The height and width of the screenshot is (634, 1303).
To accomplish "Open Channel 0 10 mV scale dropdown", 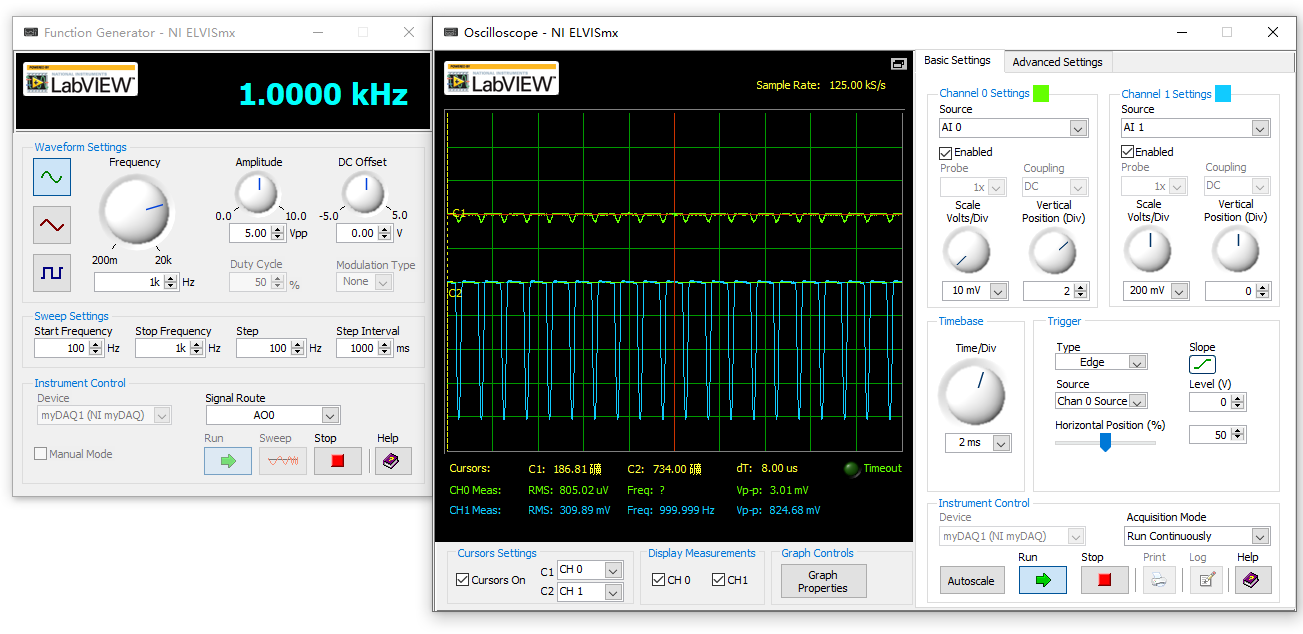I will click(x=998, y=291).
